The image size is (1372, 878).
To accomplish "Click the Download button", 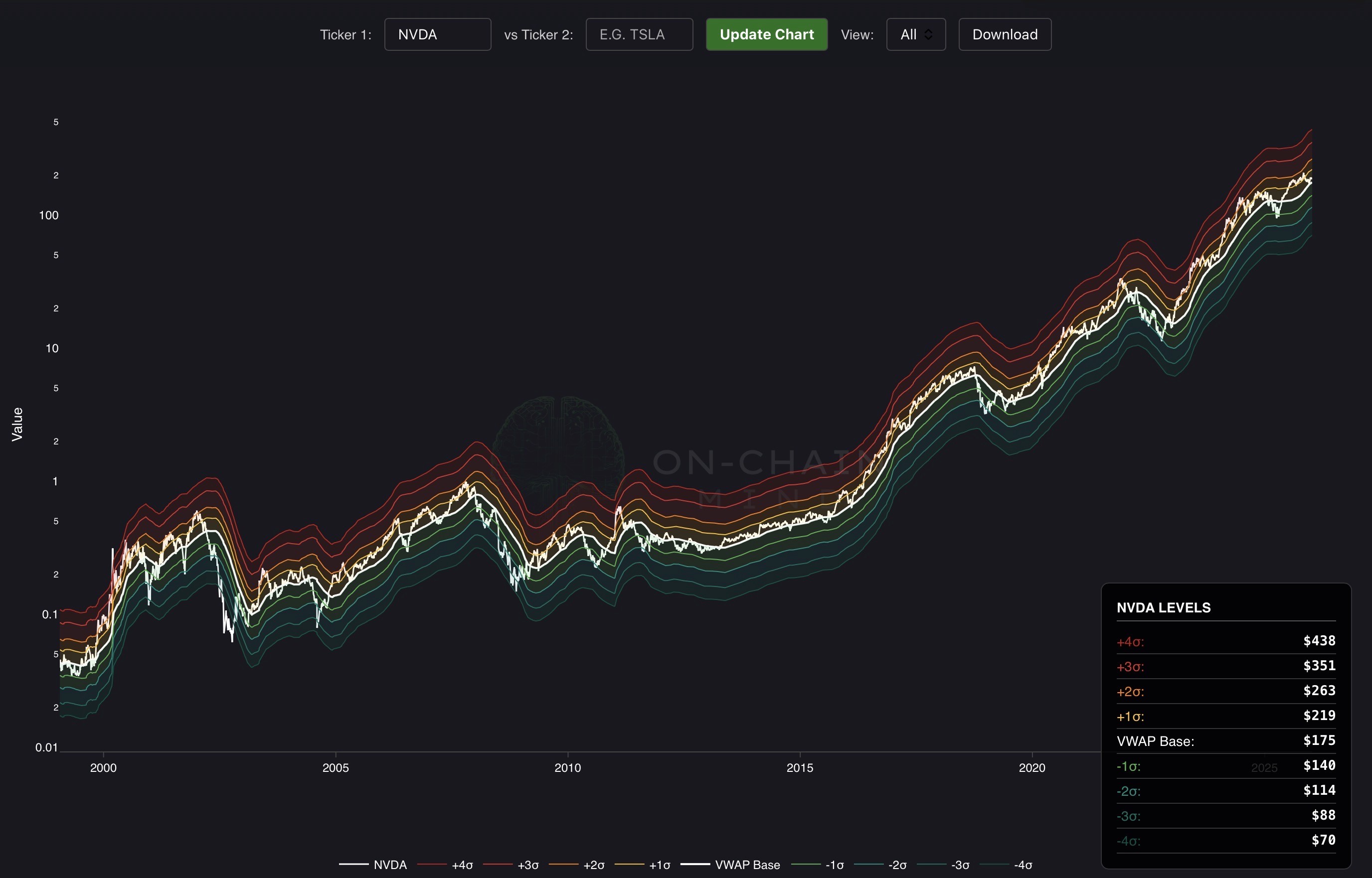I will point(1004,34).
